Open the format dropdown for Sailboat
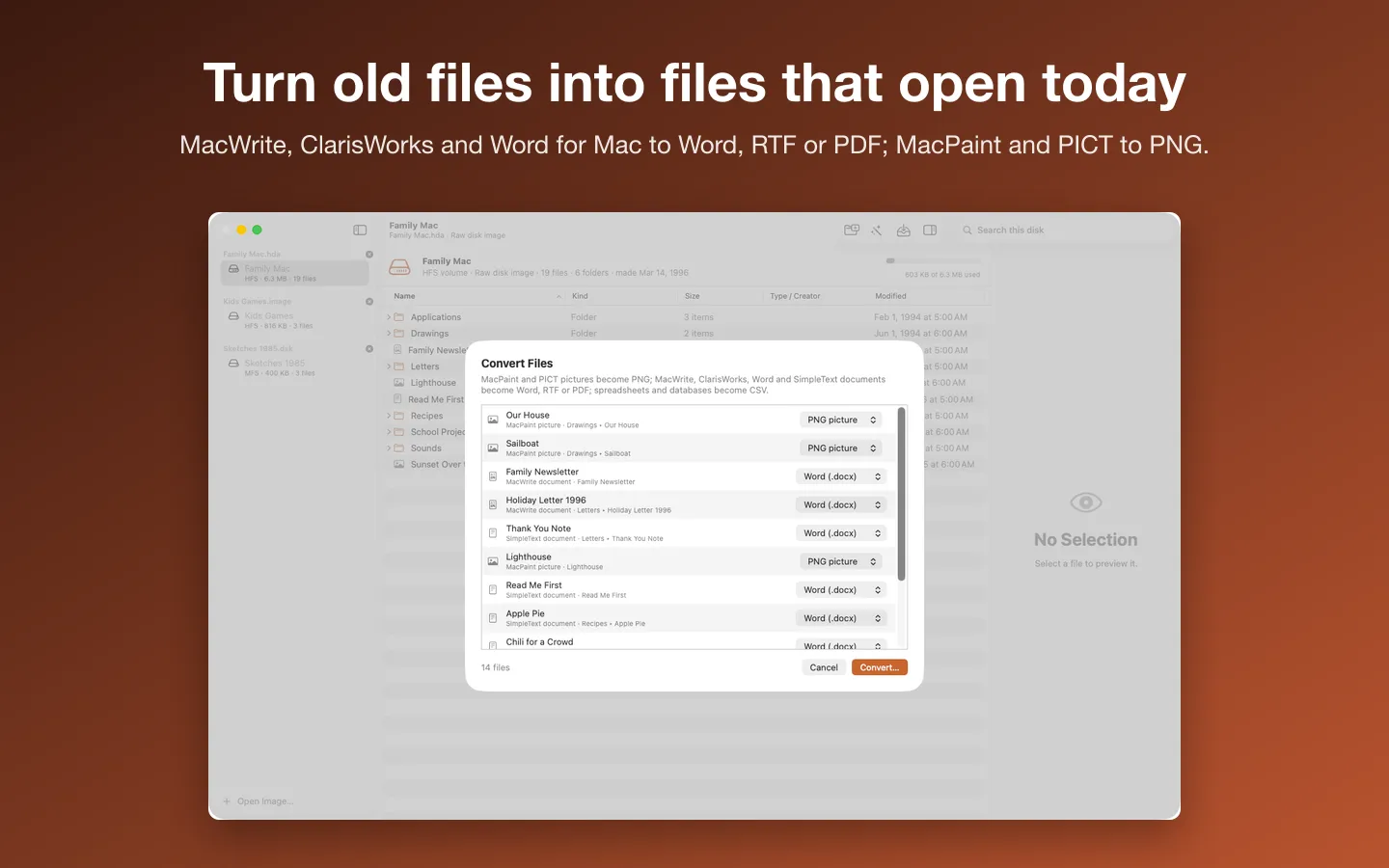The height and width of the screenshot is (868, 1389). [840, 448]
